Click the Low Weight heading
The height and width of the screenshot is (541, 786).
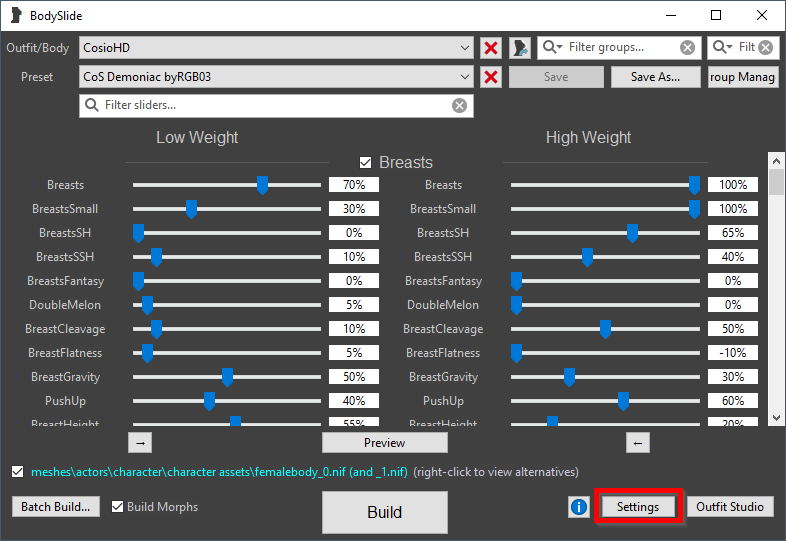click(197, 137)
